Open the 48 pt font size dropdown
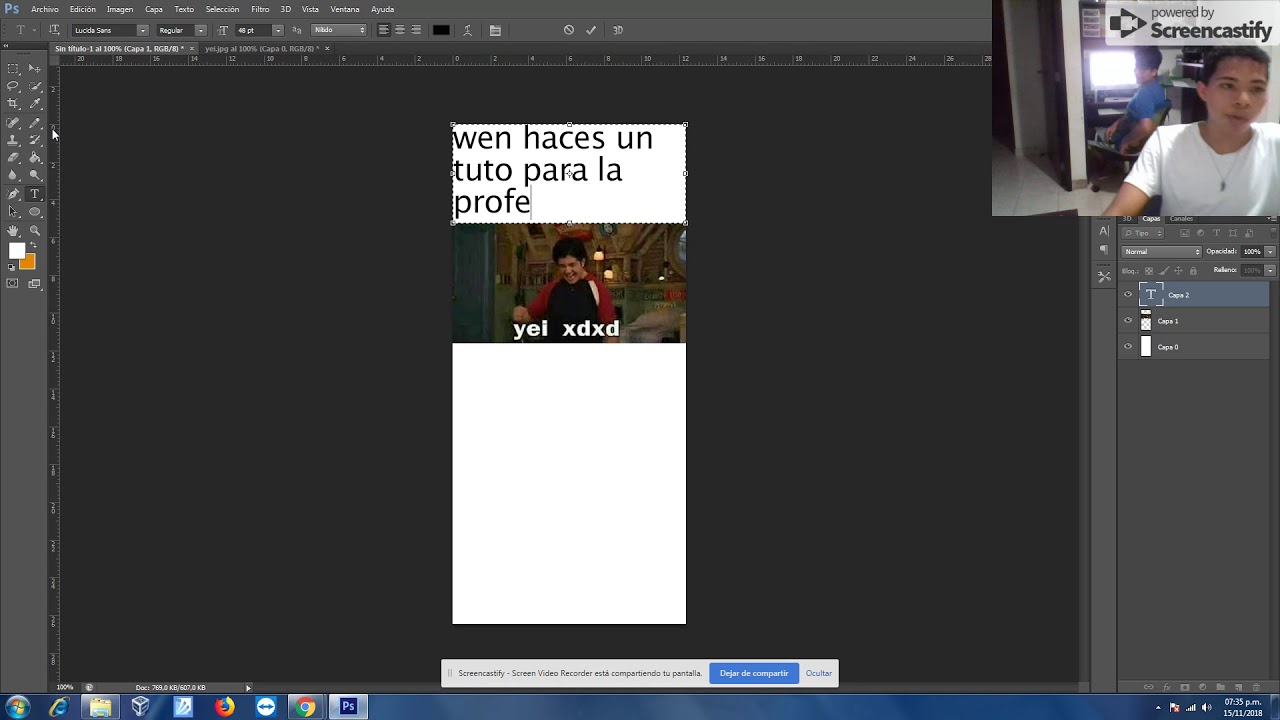This screenshot has width=1280, height=720. 277,30
